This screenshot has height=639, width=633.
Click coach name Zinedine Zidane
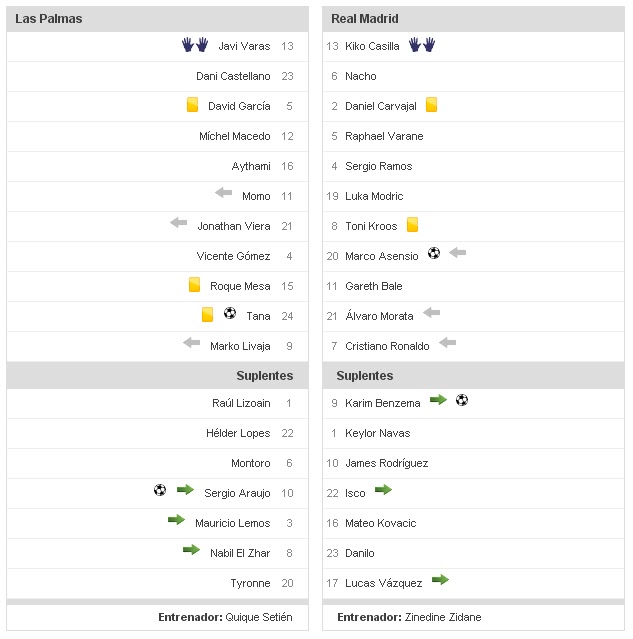(443, 617)
